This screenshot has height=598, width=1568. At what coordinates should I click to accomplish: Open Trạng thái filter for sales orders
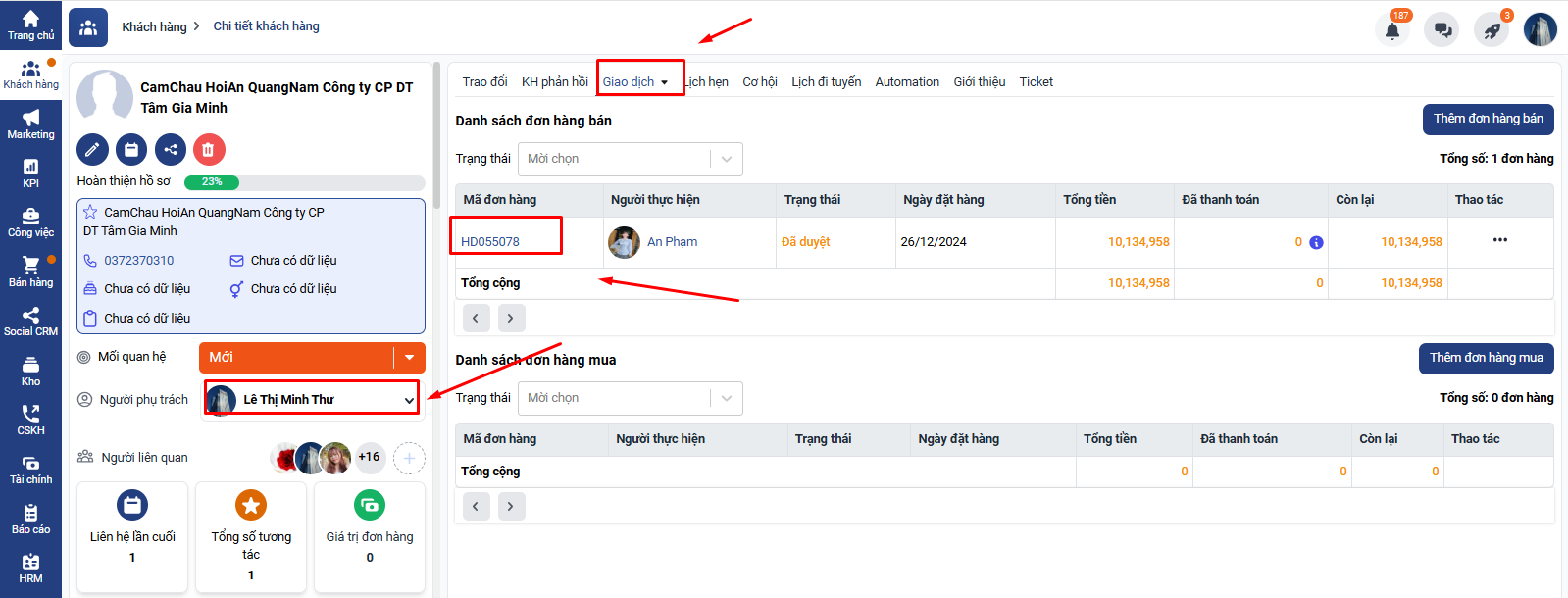tap(630, 159)
